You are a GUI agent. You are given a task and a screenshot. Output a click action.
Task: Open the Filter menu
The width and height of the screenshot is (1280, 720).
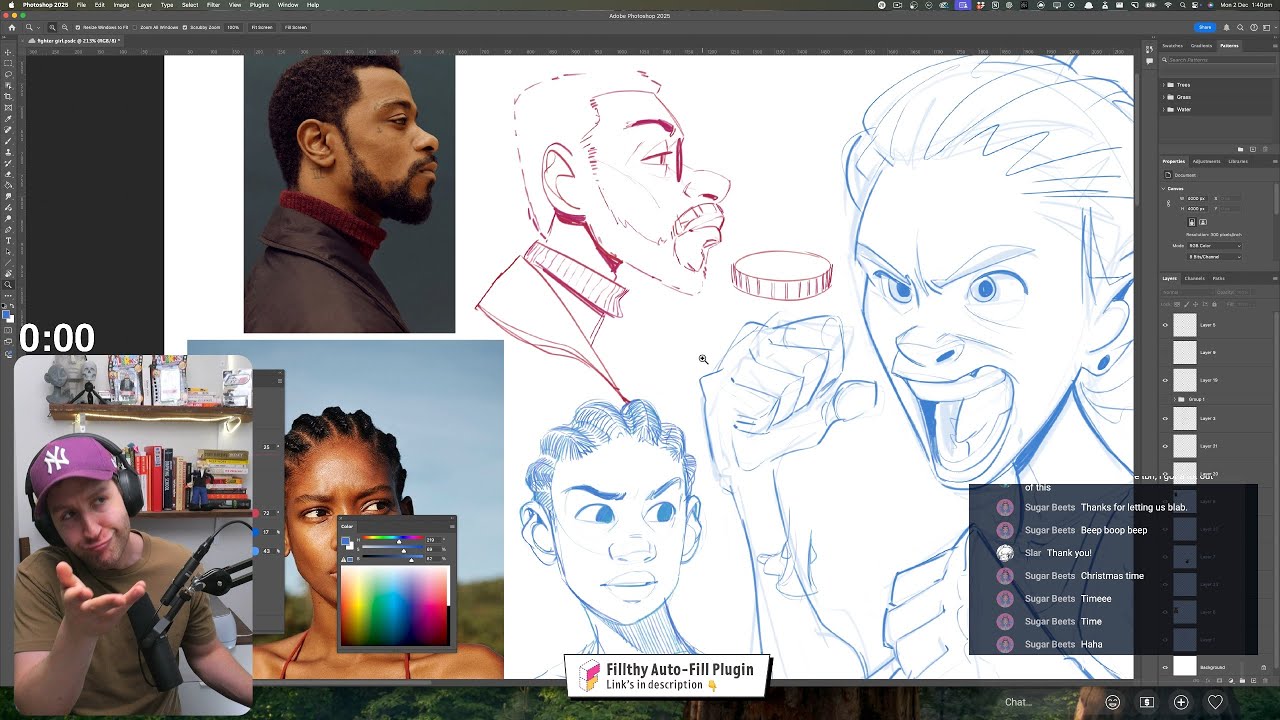click(213, 5)
